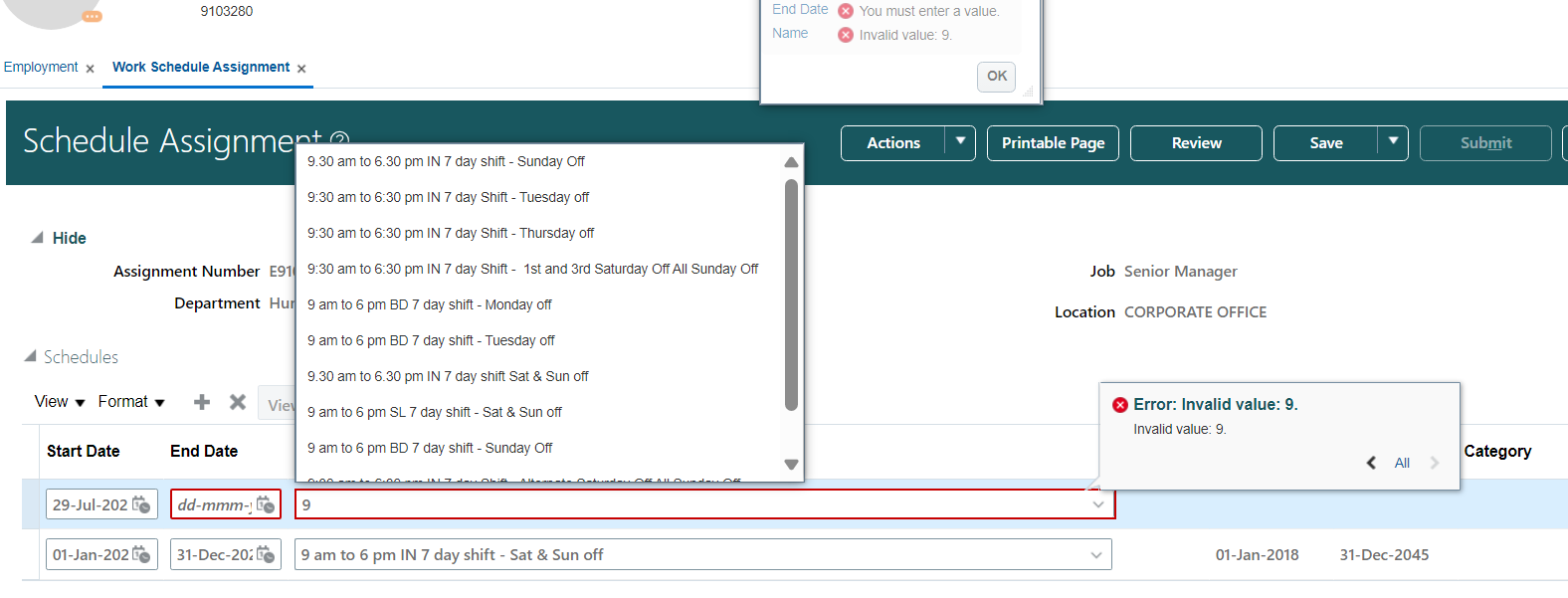Collapse the Hide section triangle

(x=37, y=238)
